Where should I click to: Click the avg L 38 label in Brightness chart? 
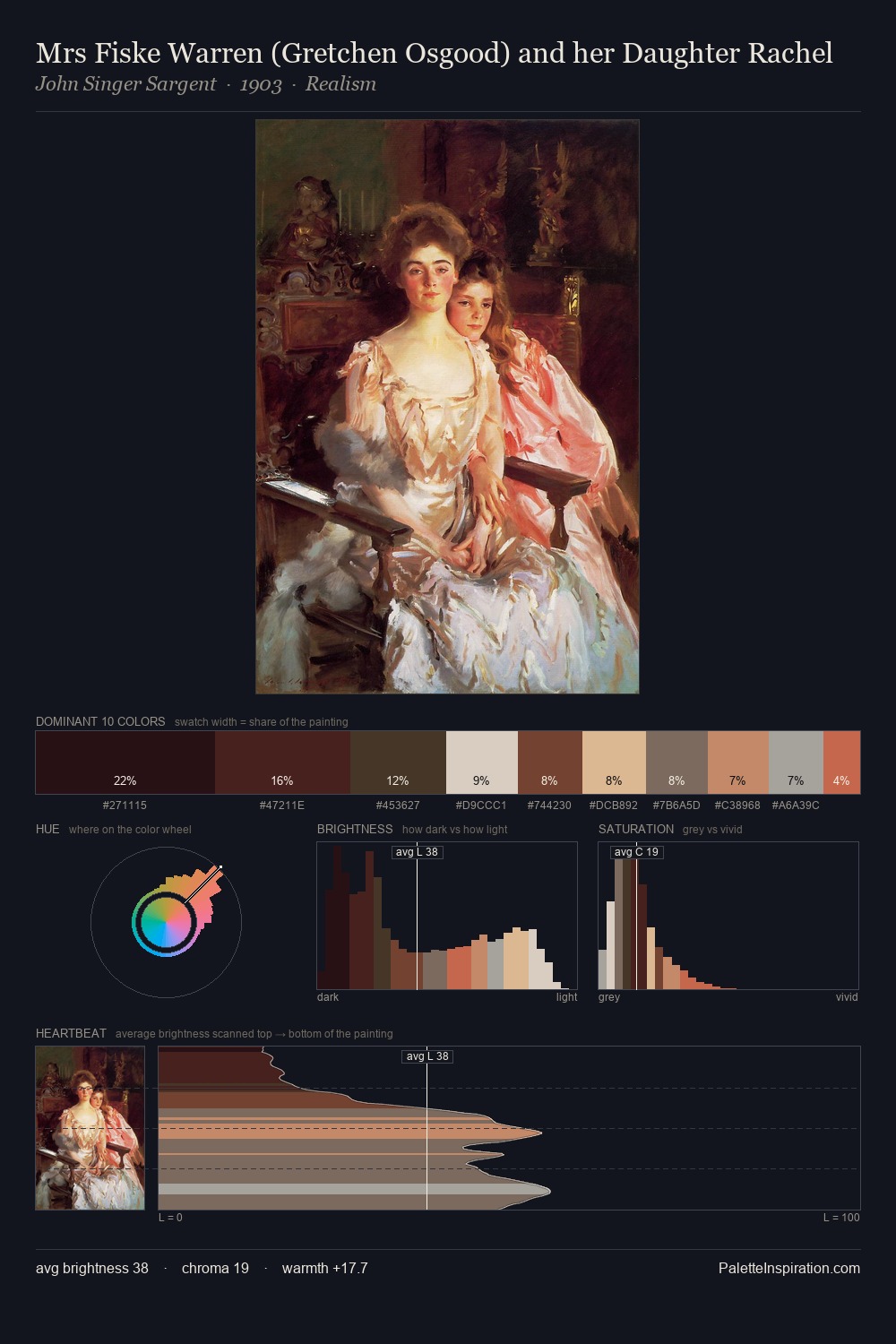(x=418, y=852)
